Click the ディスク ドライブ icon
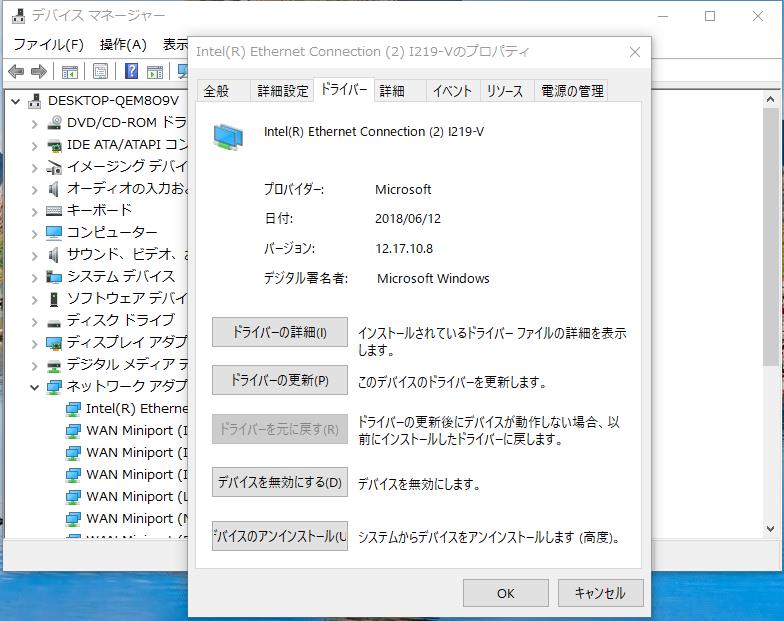This screenshot has width=784, height=621. tap(54, 322)
